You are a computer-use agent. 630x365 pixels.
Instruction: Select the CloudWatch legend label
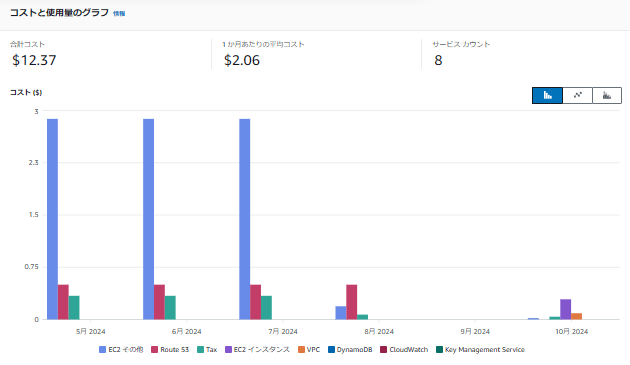click(409, 350)
